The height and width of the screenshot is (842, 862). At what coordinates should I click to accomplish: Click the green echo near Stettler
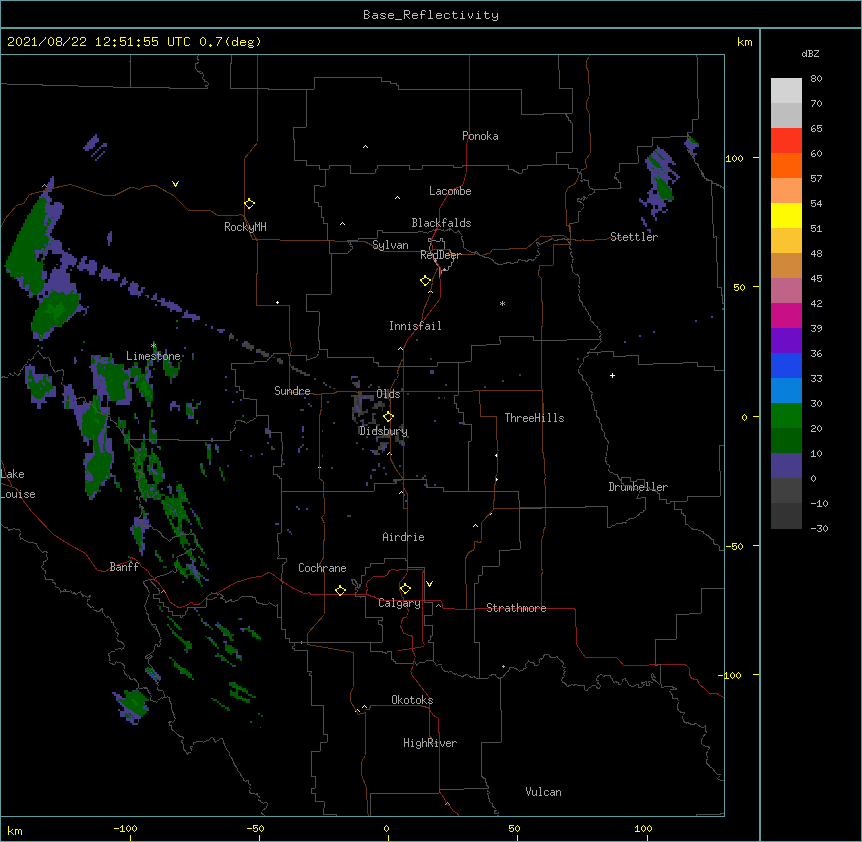pyautogui.click(x=665, y=188)
